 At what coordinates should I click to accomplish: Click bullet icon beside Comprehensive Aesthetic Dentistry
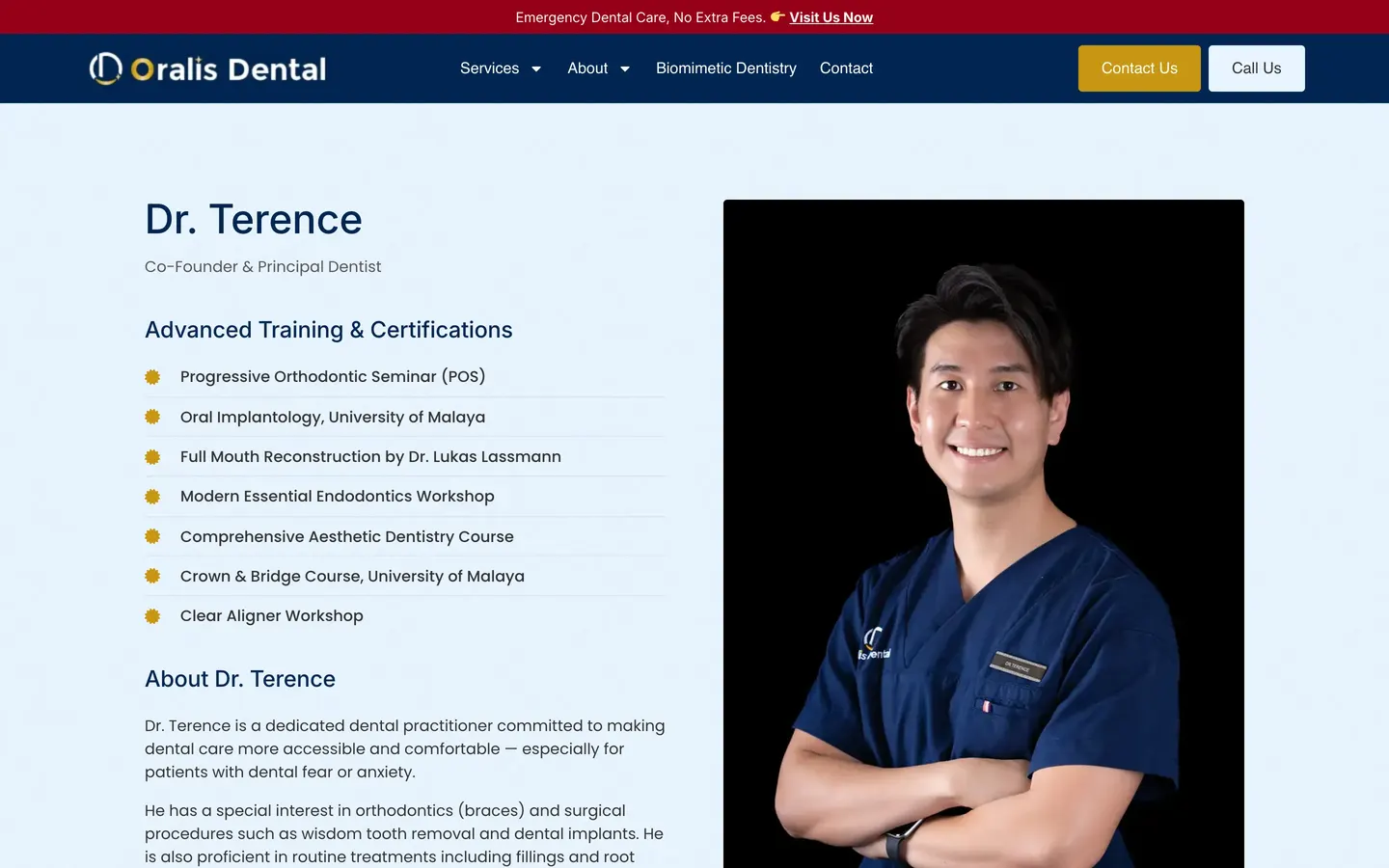point(152,536)
